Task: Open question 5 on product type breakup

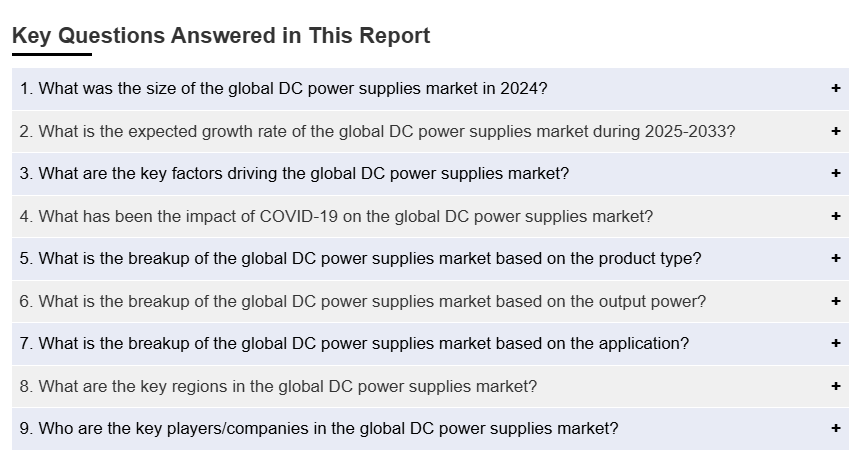Action: (x=360, y=258)
